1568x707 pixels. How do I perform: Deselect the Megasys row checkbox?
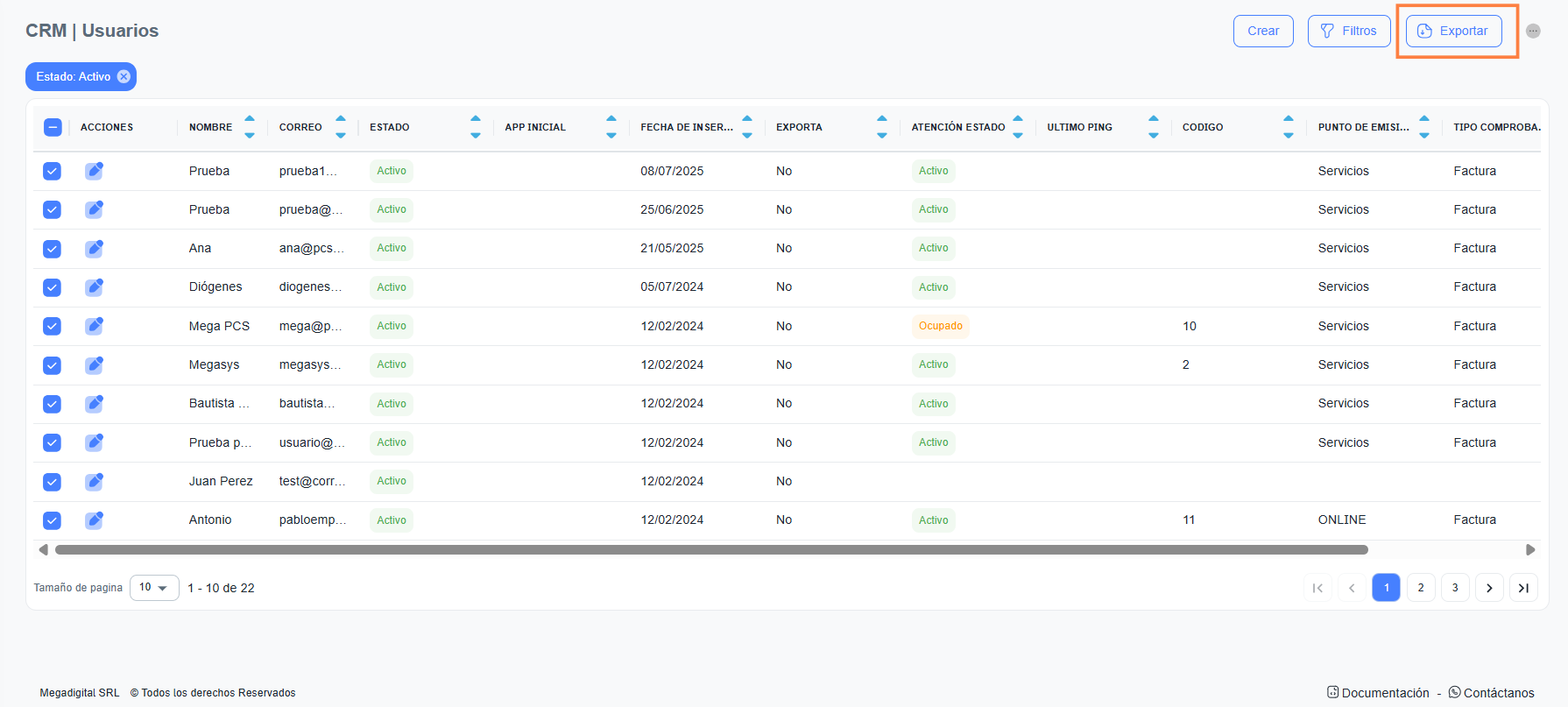[53, 365]
